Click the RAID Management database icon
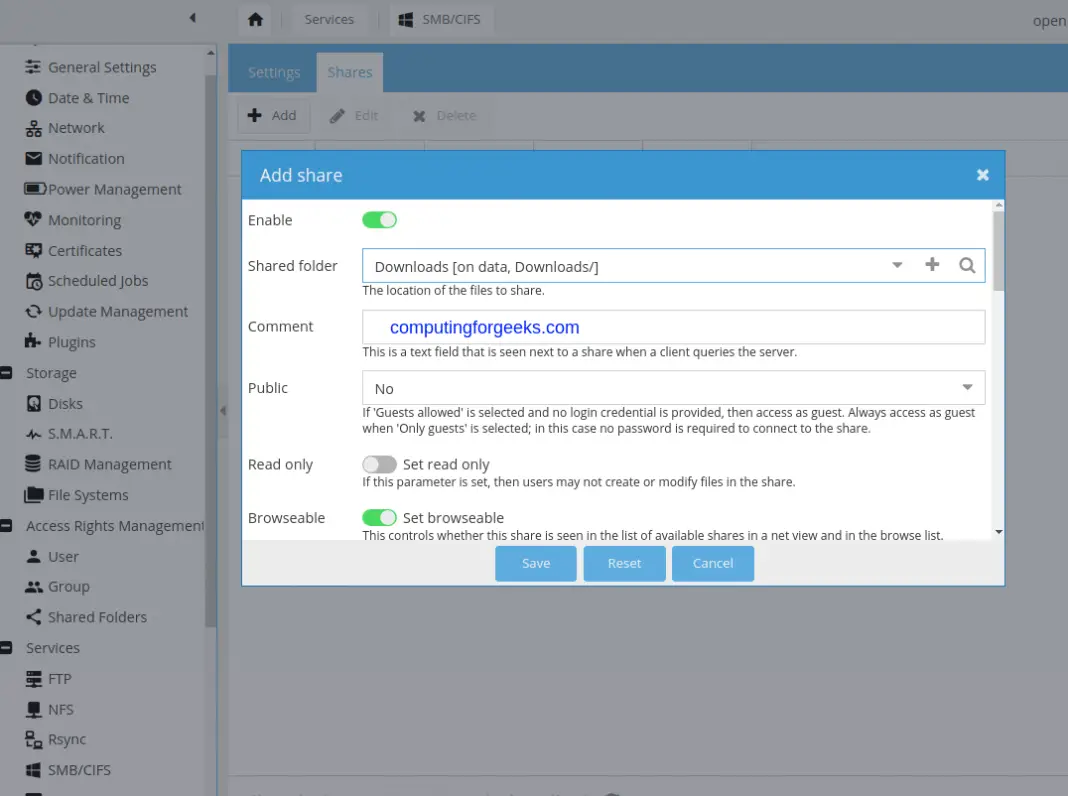Image resolution: width=1068 pixels, height=796 pixels. [34, 464]
